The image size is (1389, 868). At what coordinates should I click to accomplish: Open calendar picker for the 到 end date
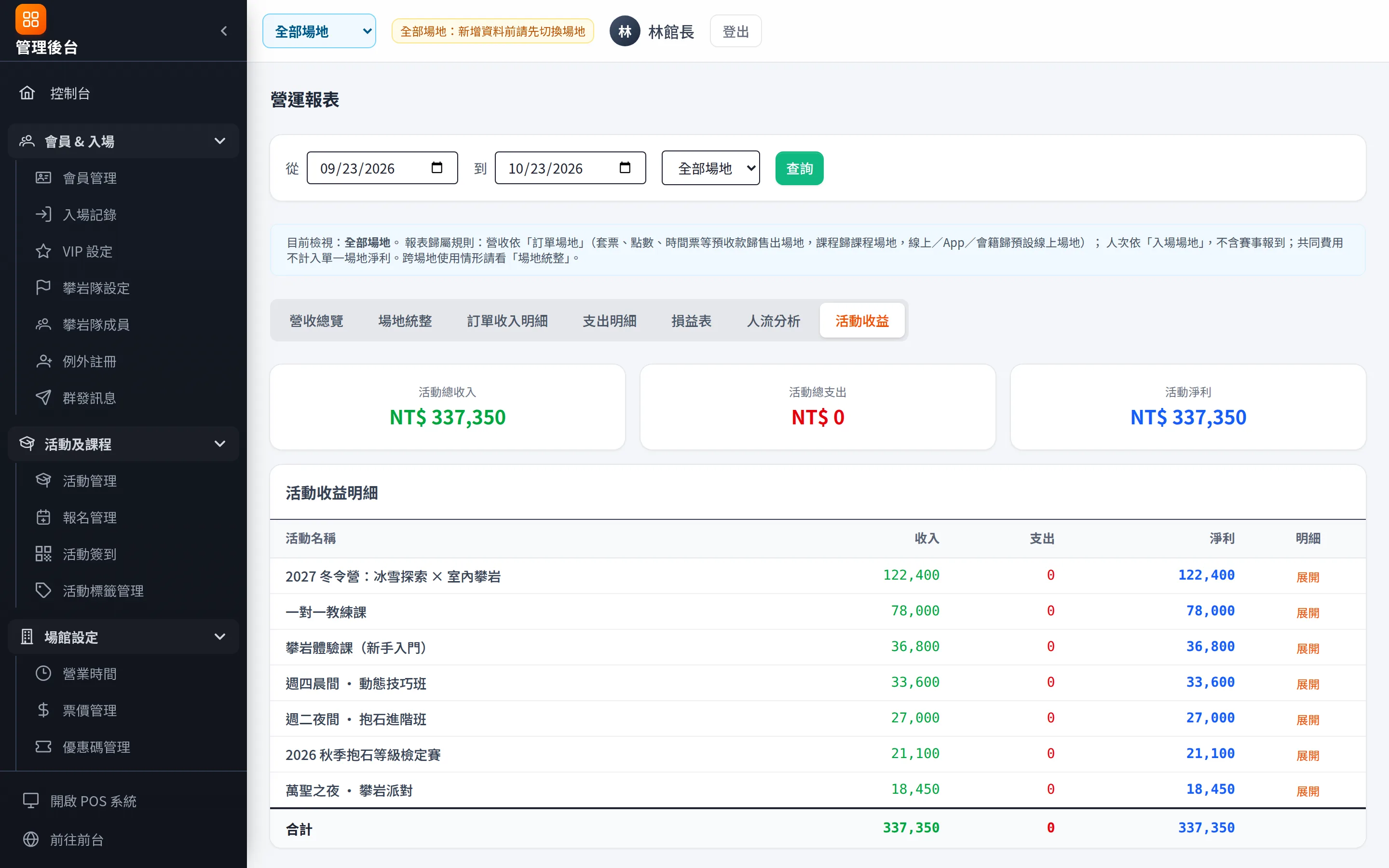point(625,168)
